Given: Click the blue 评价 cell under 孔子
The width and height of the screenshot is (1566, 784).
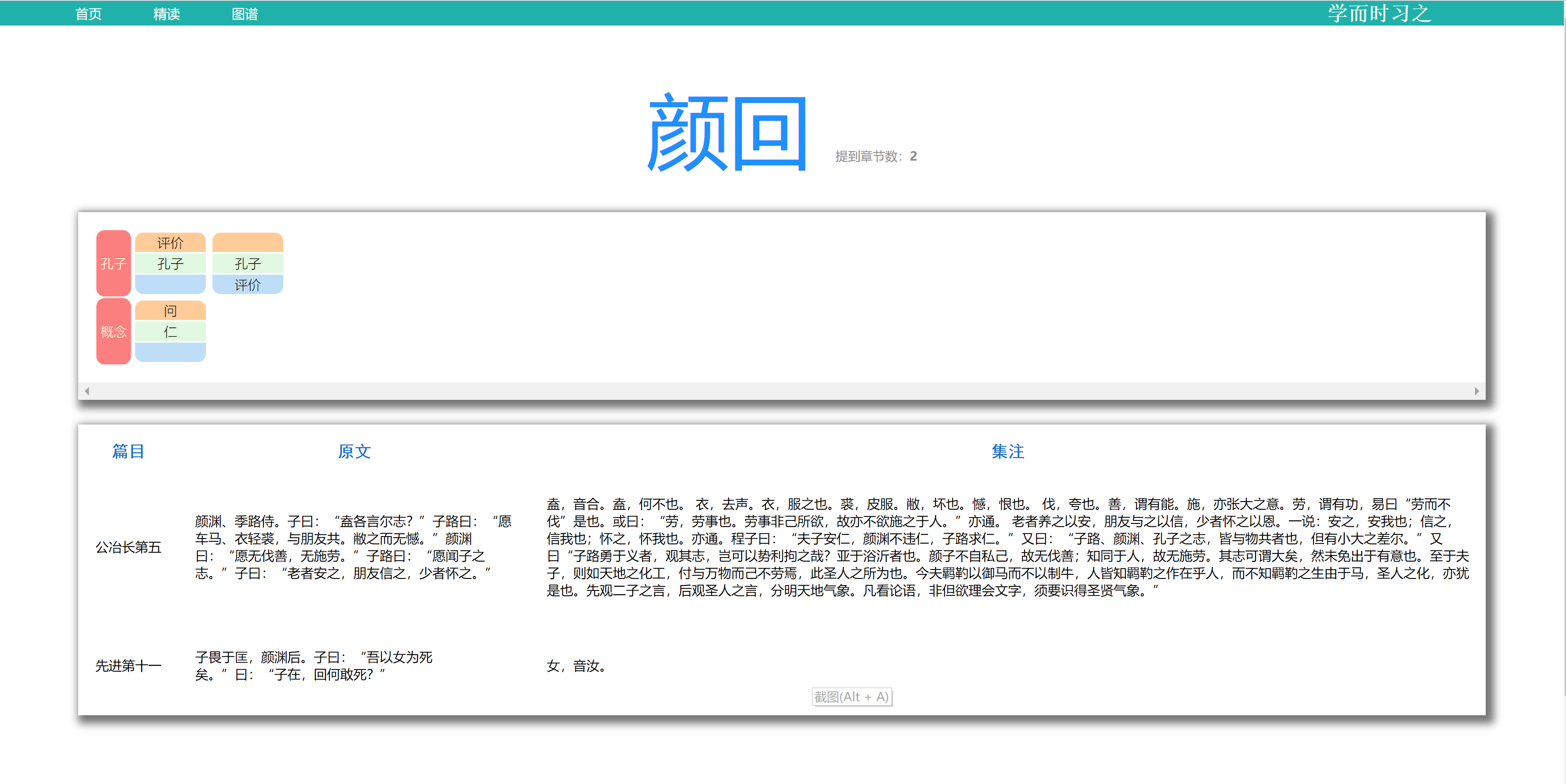Looking at the screenshot, I should tap(247, 285).
